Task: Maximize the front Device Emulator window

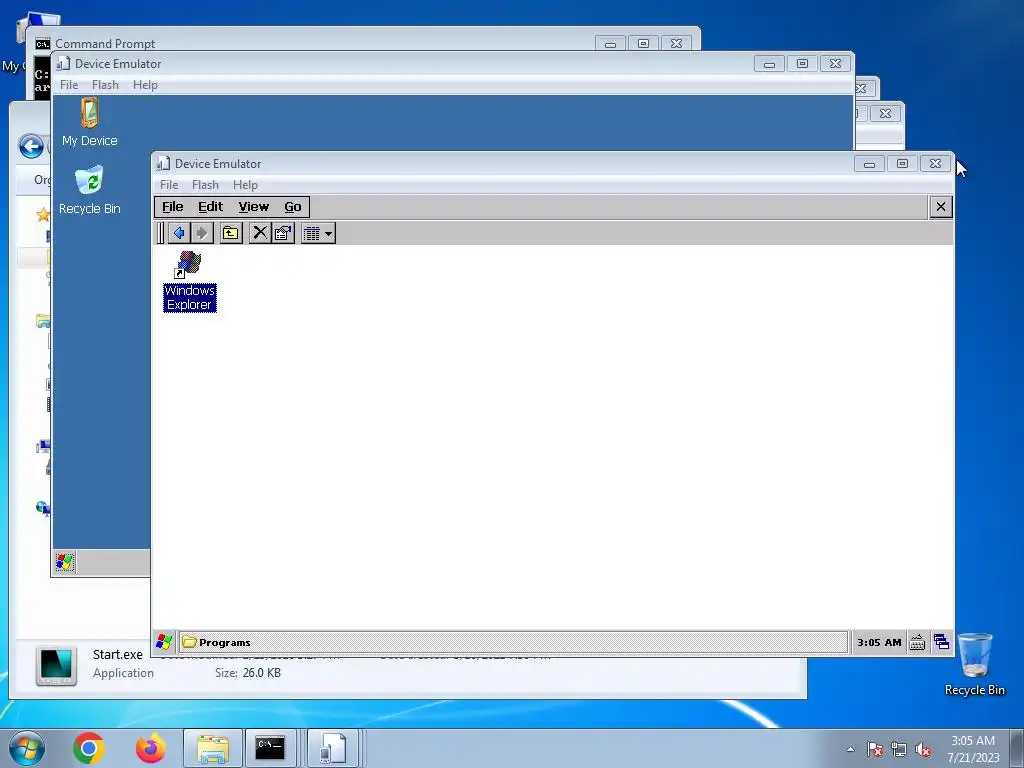Action: 903,163
